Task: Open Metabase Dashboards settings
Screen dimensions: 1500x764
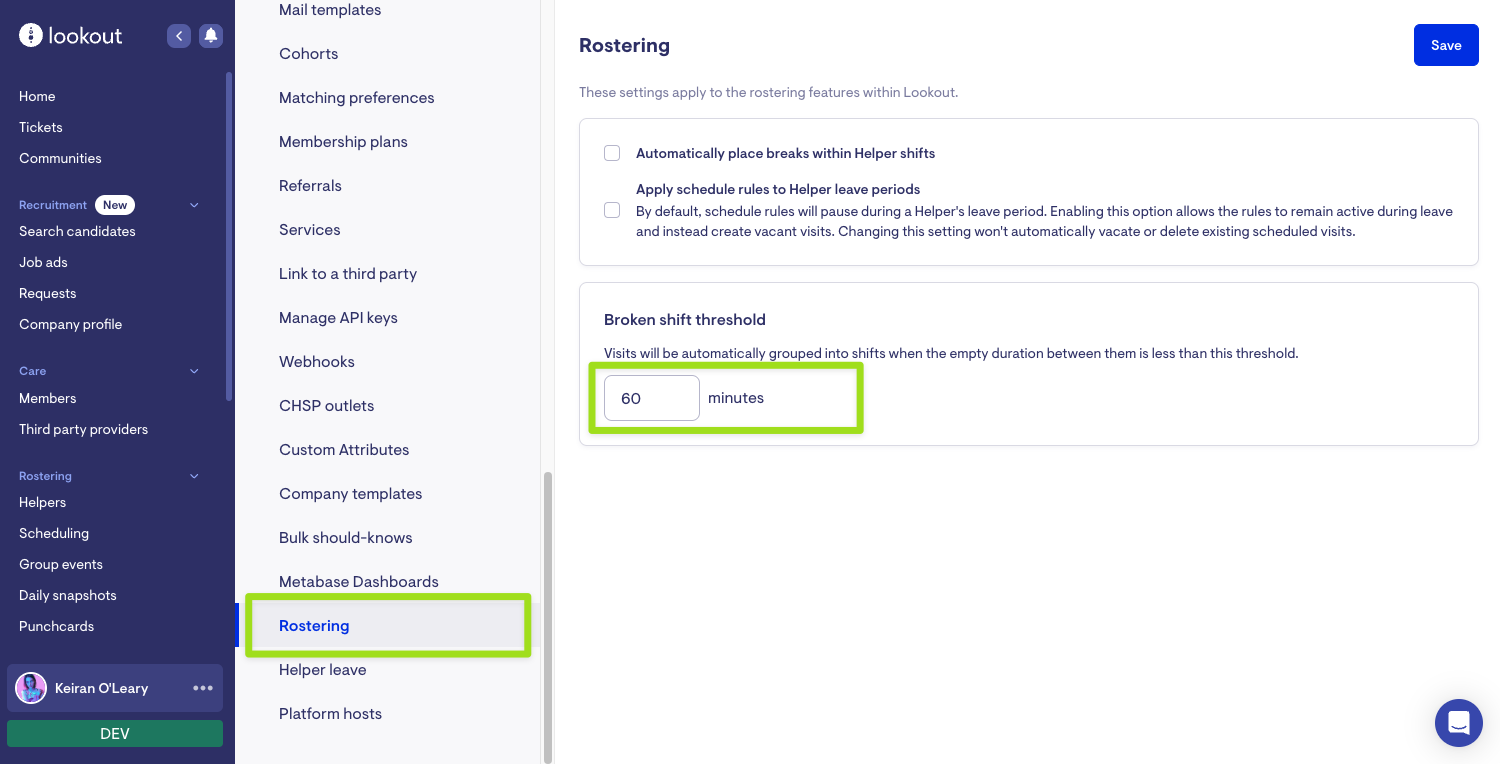Action: 358,582
